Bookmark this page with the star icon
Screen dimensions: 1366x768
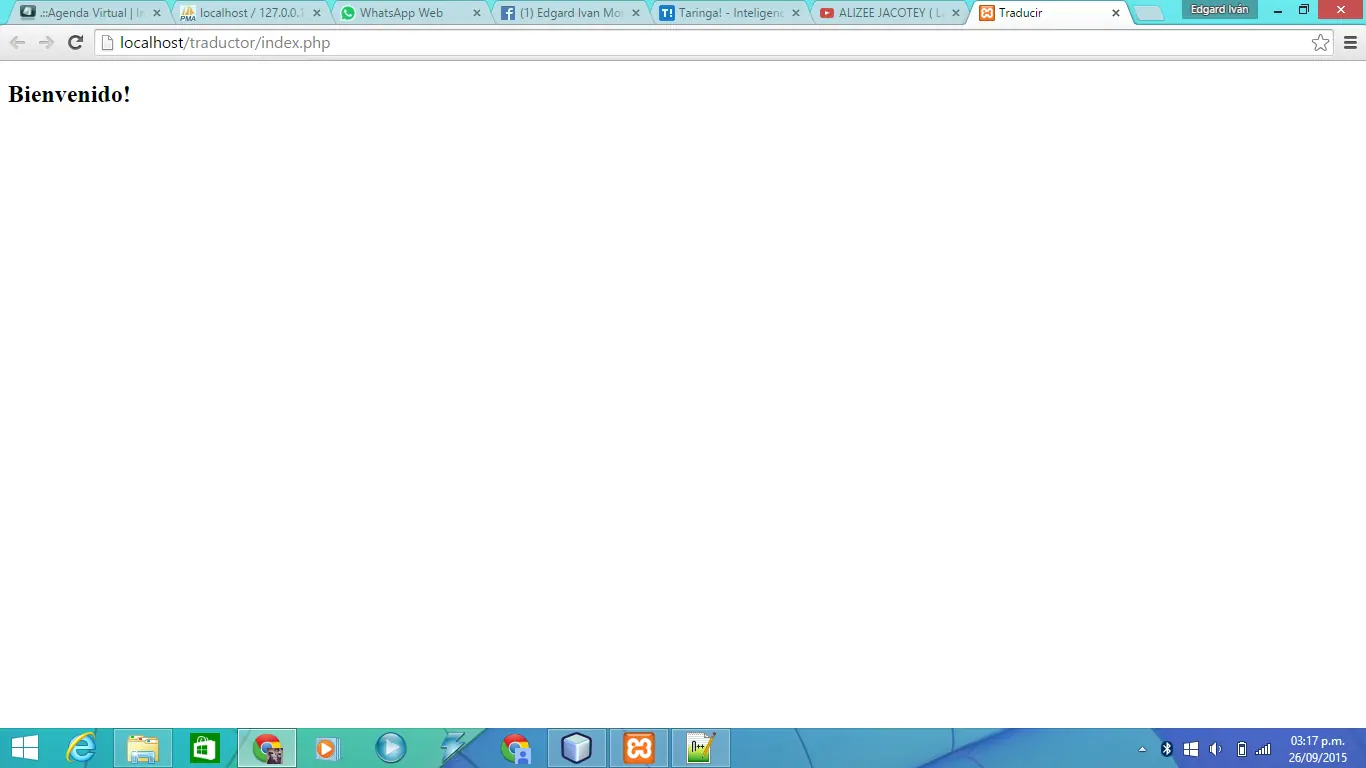click(1321, 43)
